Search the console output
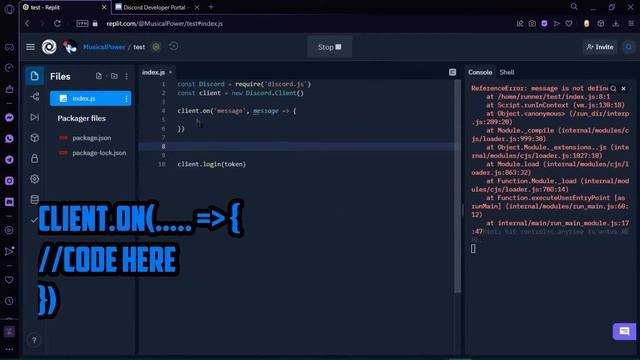 pyautogui.click(x=613, y=88)
